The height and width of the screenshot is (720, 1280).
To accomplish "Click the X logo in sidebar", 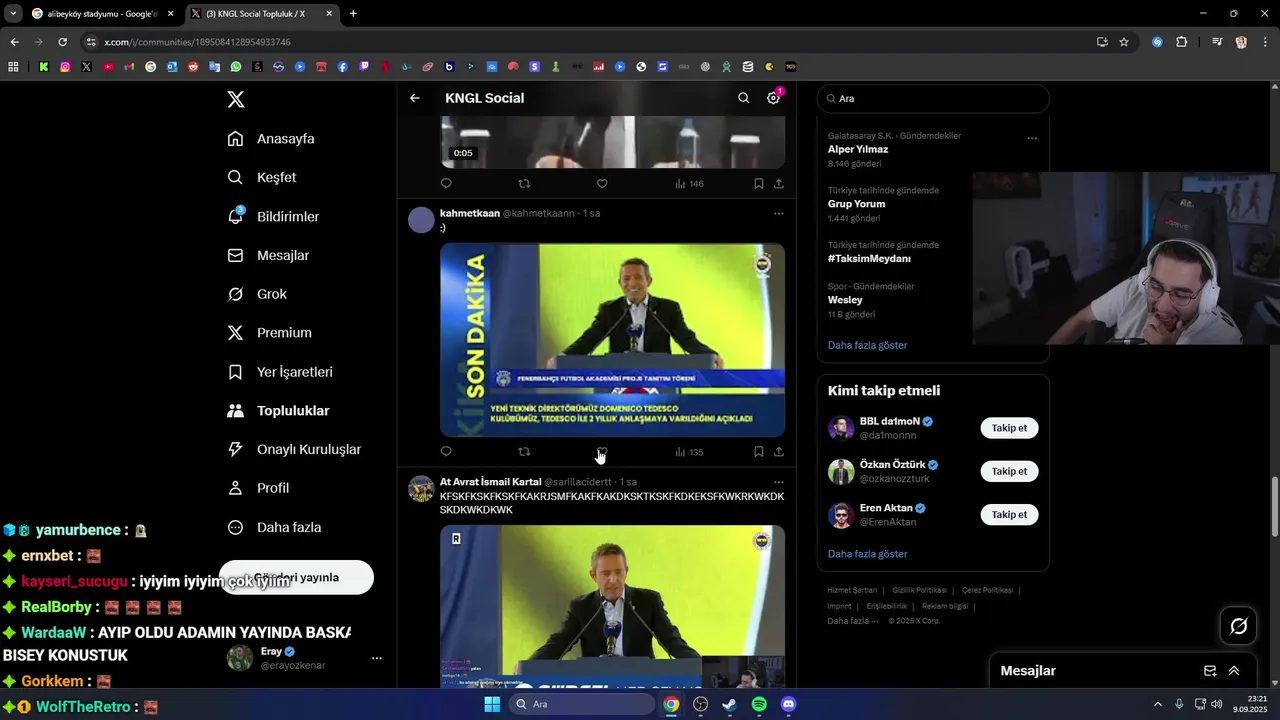I will pos(235,99).
